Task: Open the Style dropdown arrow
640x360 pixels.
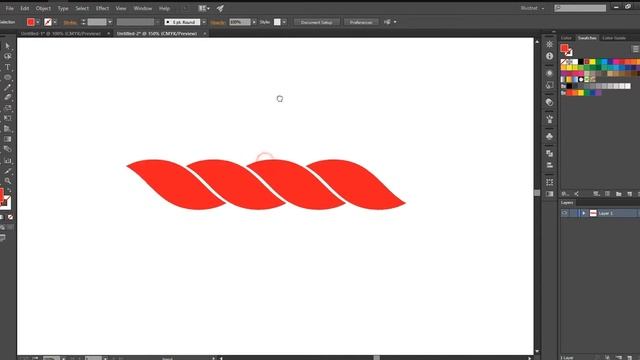Action: click(284, 22)
